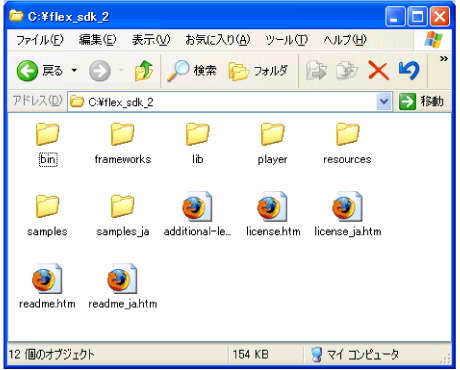Click the 'license.htm' file name label
The width and height of the screenshot is (460, 370).
(273, 231)
